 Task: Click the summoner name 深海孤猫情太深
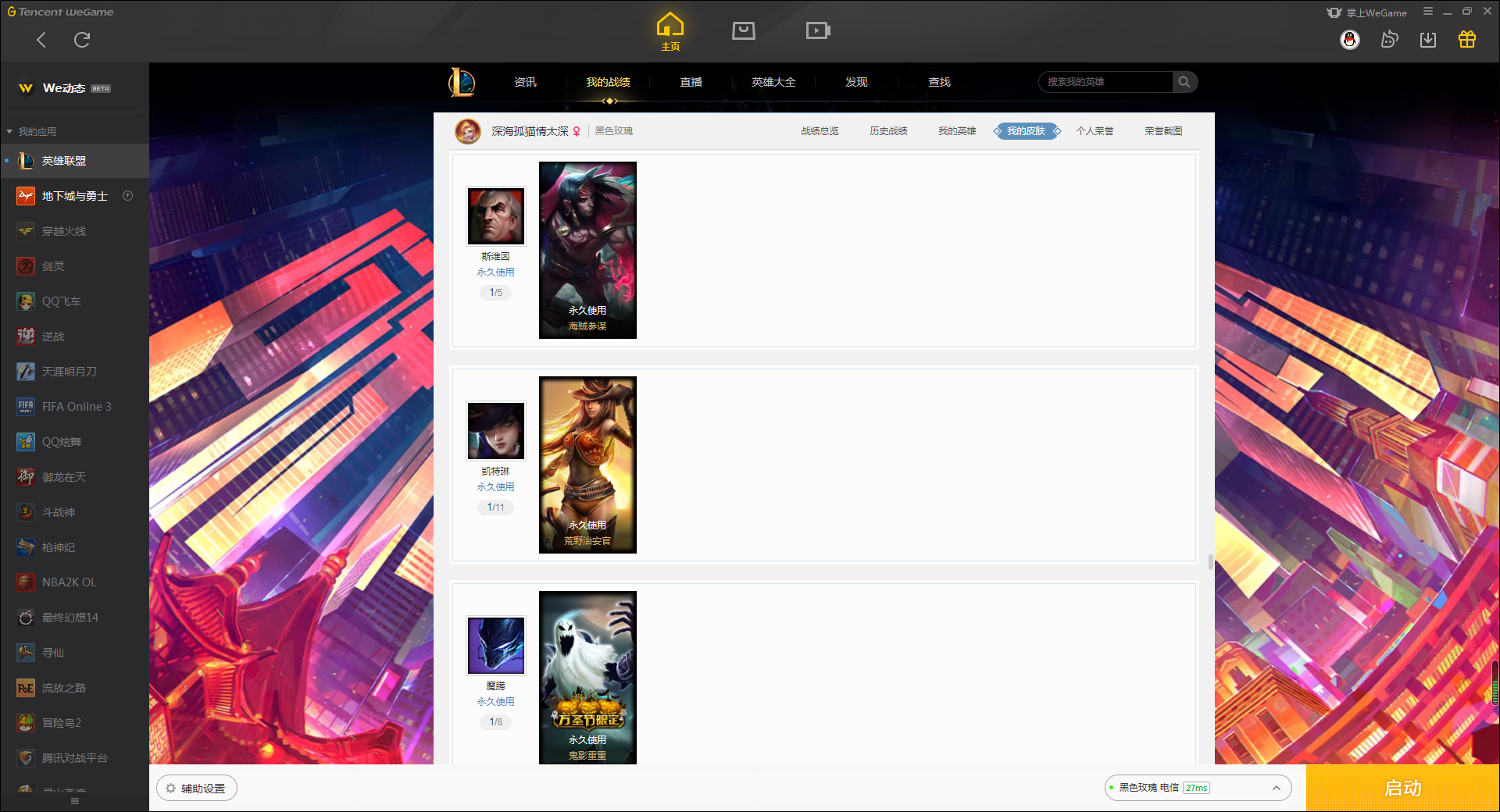click(x=530, y=131)
